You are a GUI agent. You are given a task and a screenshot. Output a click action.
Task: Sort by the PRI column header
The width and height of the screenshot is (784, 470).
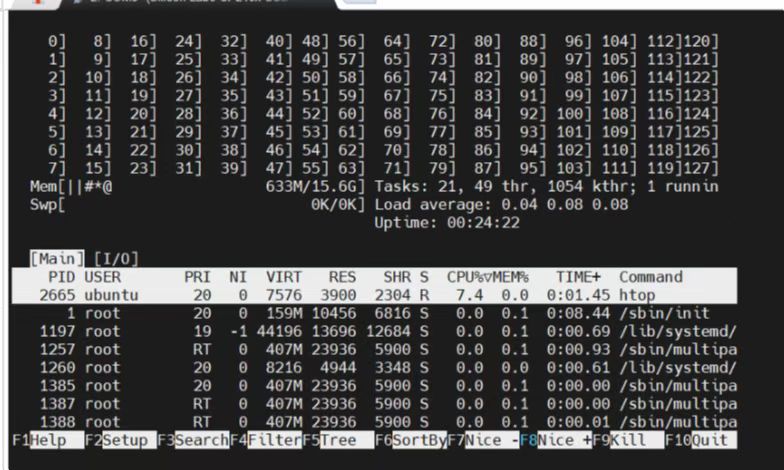pyautogui.click(x=198, y=277)
